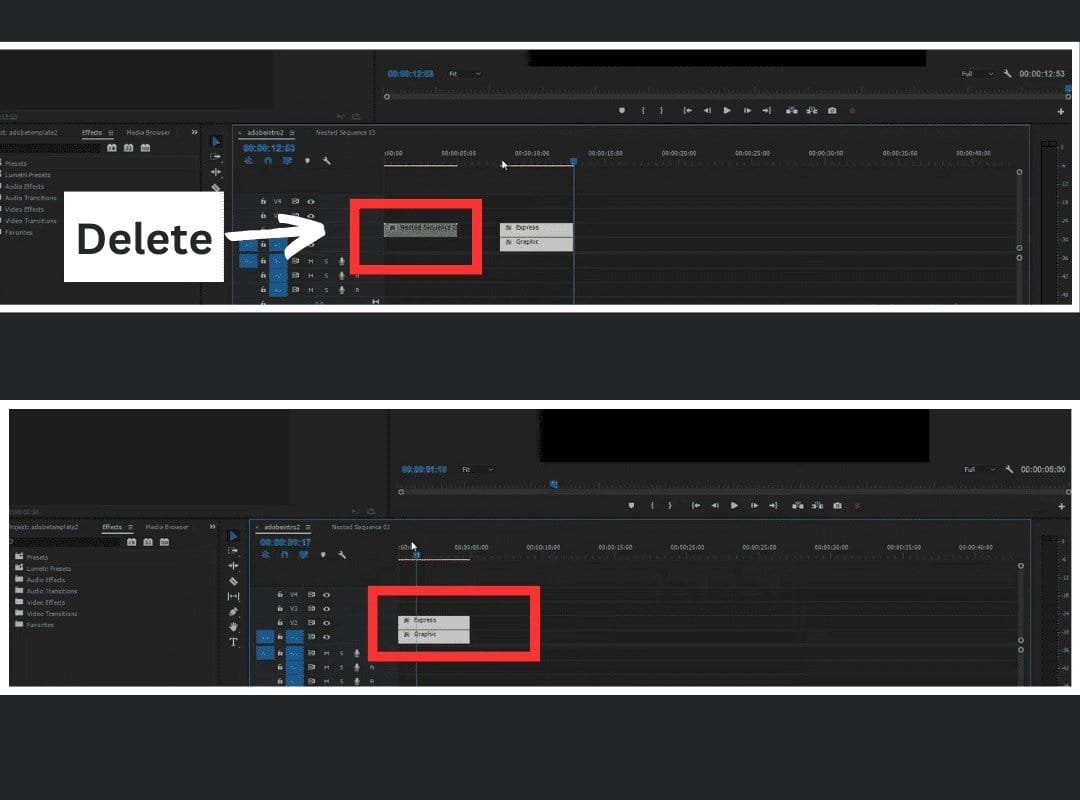Screen dimensions: 1080x800
Task: Open the Nested Sequence 03 tab in lower timeline
Action: click(360, 527)
